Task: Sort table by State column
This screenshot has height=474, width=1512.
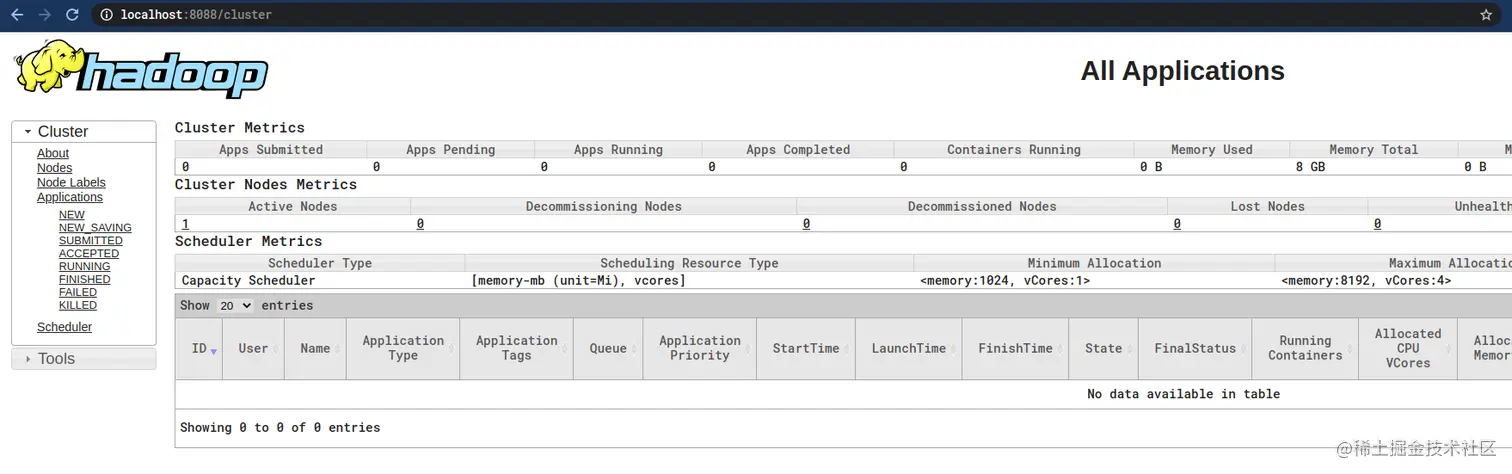Action: pyautogui.click(x=1104, y=349)
